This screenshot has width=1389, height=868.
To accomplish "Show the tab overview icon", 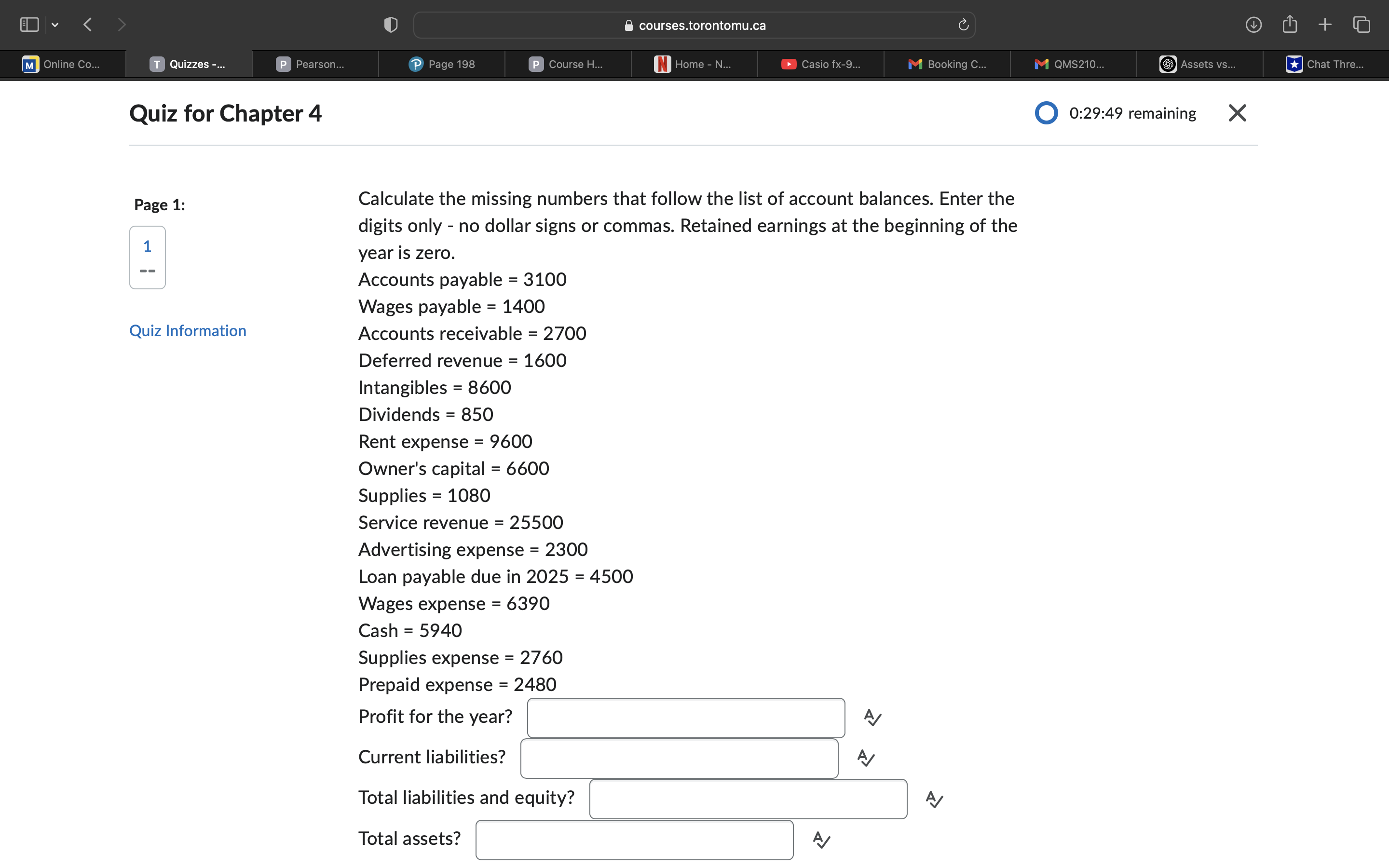I will point(1362,25).
